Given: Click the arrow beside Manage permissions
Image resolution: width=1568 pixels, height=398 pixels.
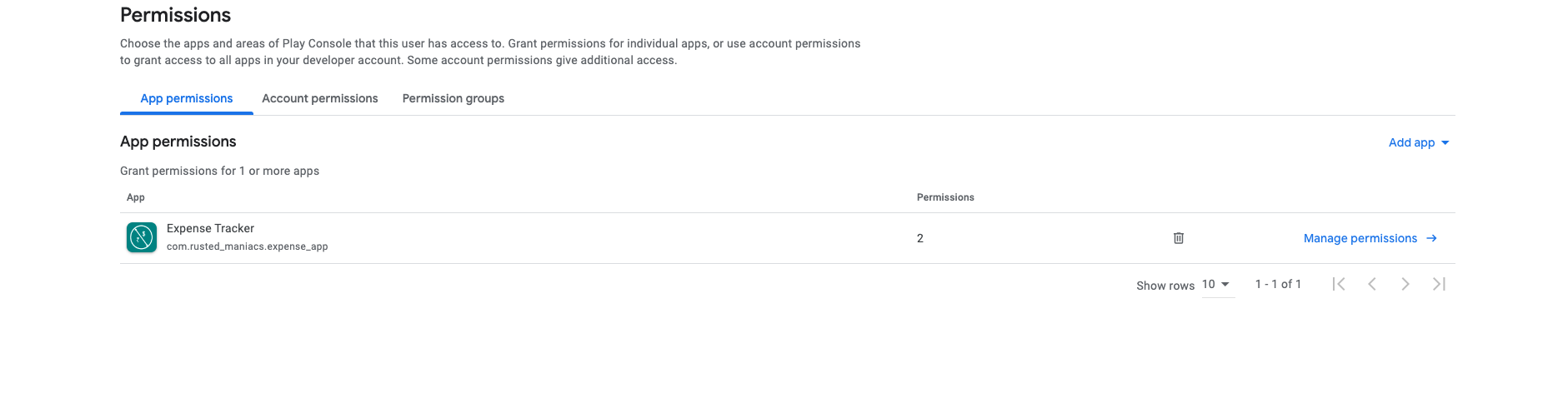Looking at the screenshot, I should (1431, 238).
